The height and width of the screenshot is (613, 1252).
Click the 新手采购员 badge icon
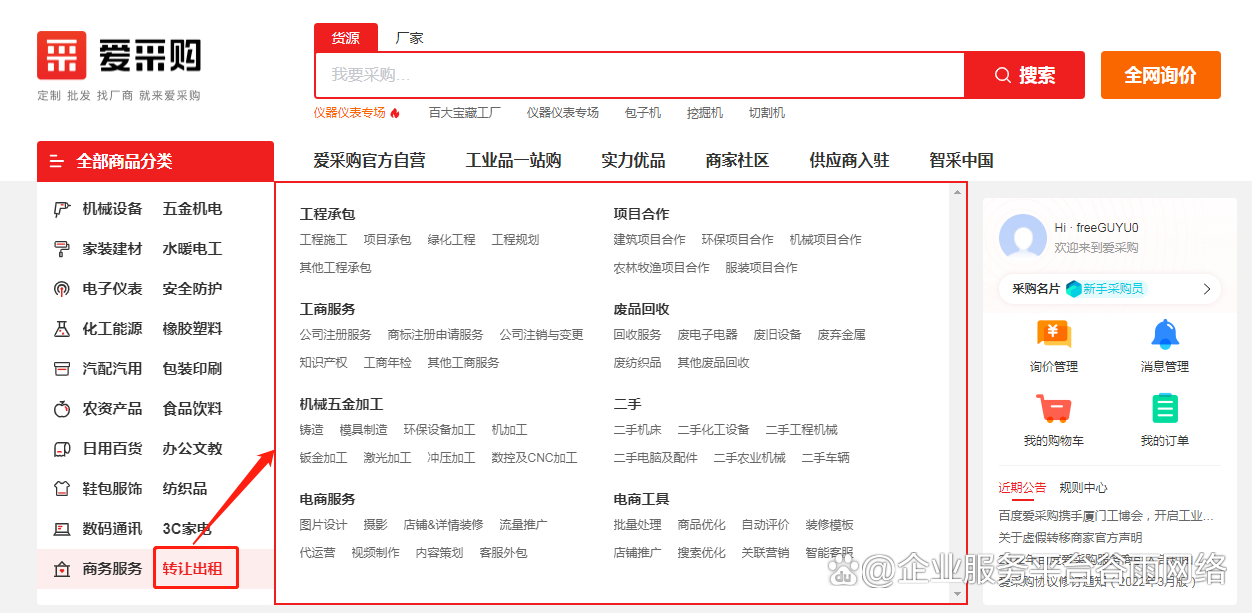(1074, 289)
